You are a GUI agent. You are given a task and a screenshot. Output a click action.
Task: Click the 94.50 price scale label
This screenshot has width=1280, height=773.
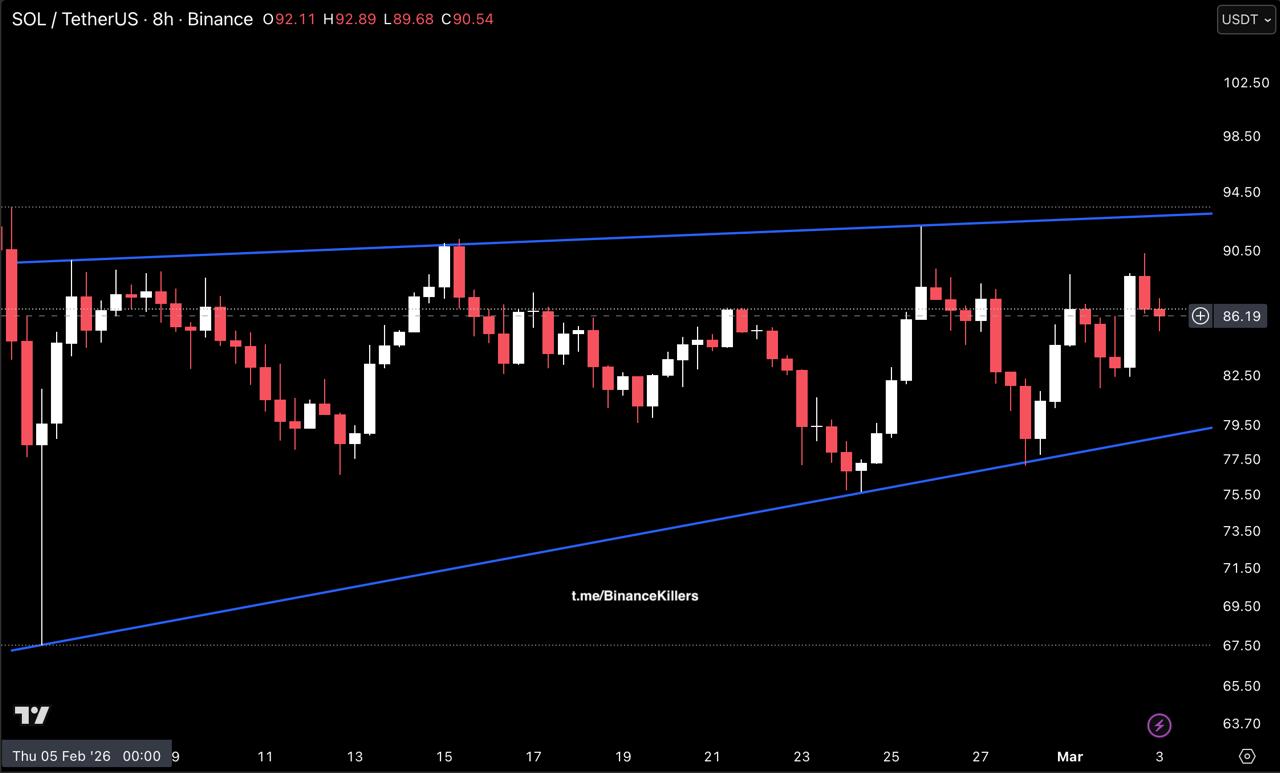pos(1241,192)
